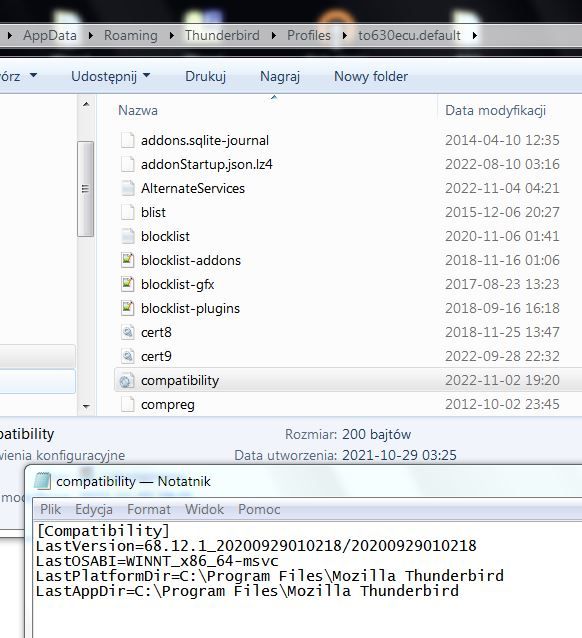The width and height of the screenshot is (582, 638).
Task: Select the blocklist file name
Action: (x=165, y=236)
